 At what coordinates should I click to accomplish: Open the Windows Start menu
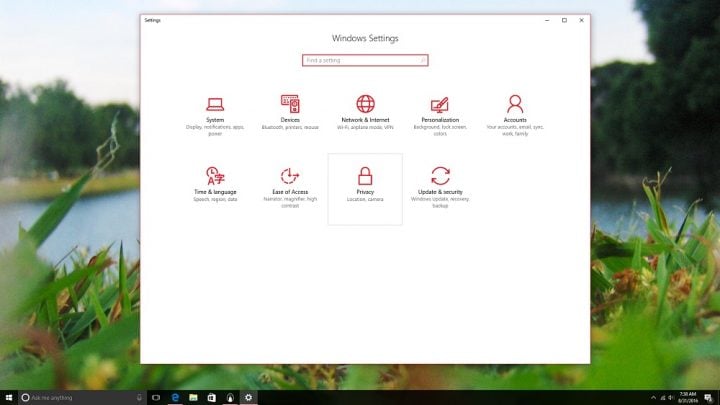click(9, 397)
